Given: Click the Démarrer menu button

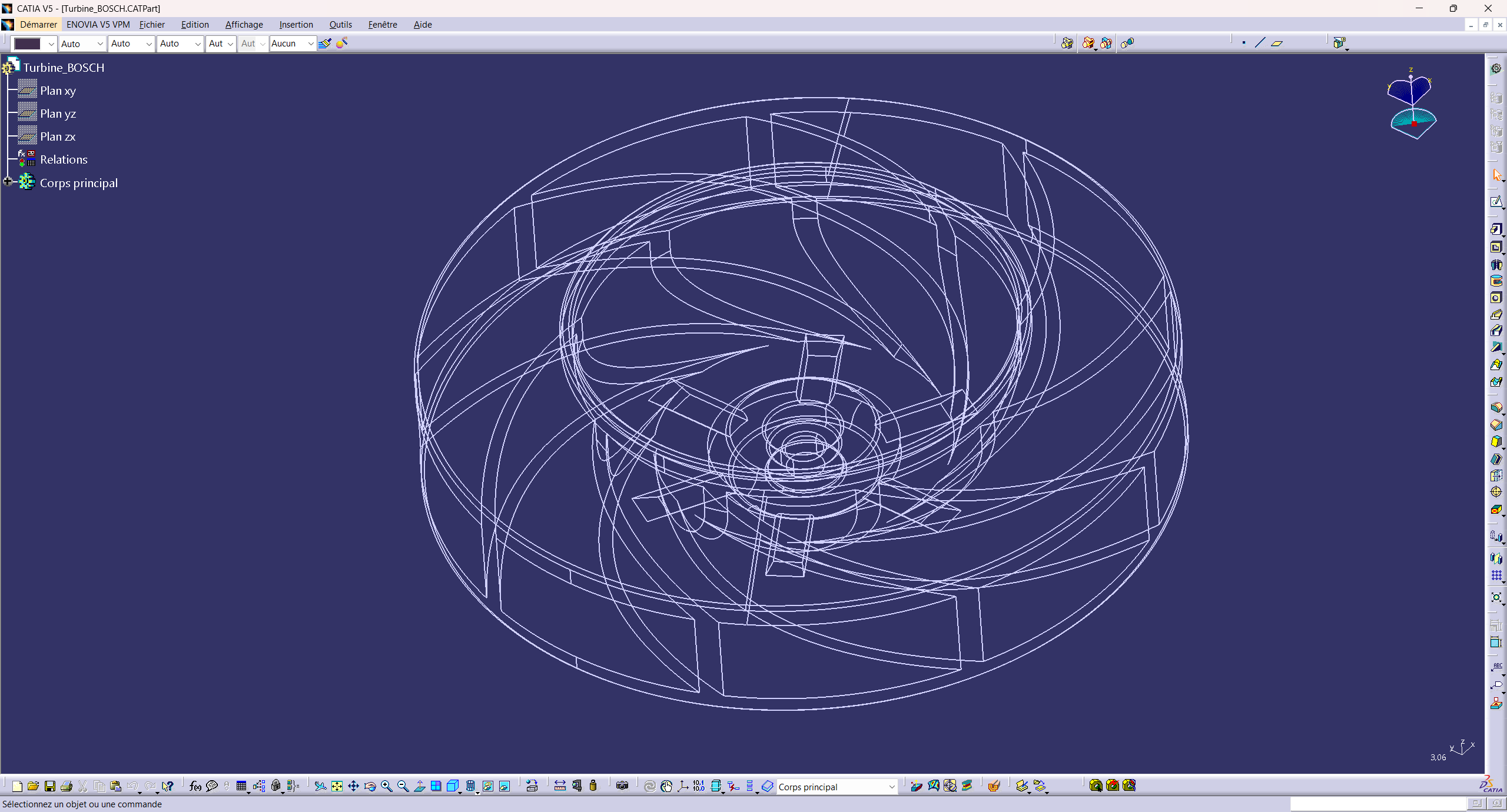Looking at the screenshot, I should pos(38,25).
